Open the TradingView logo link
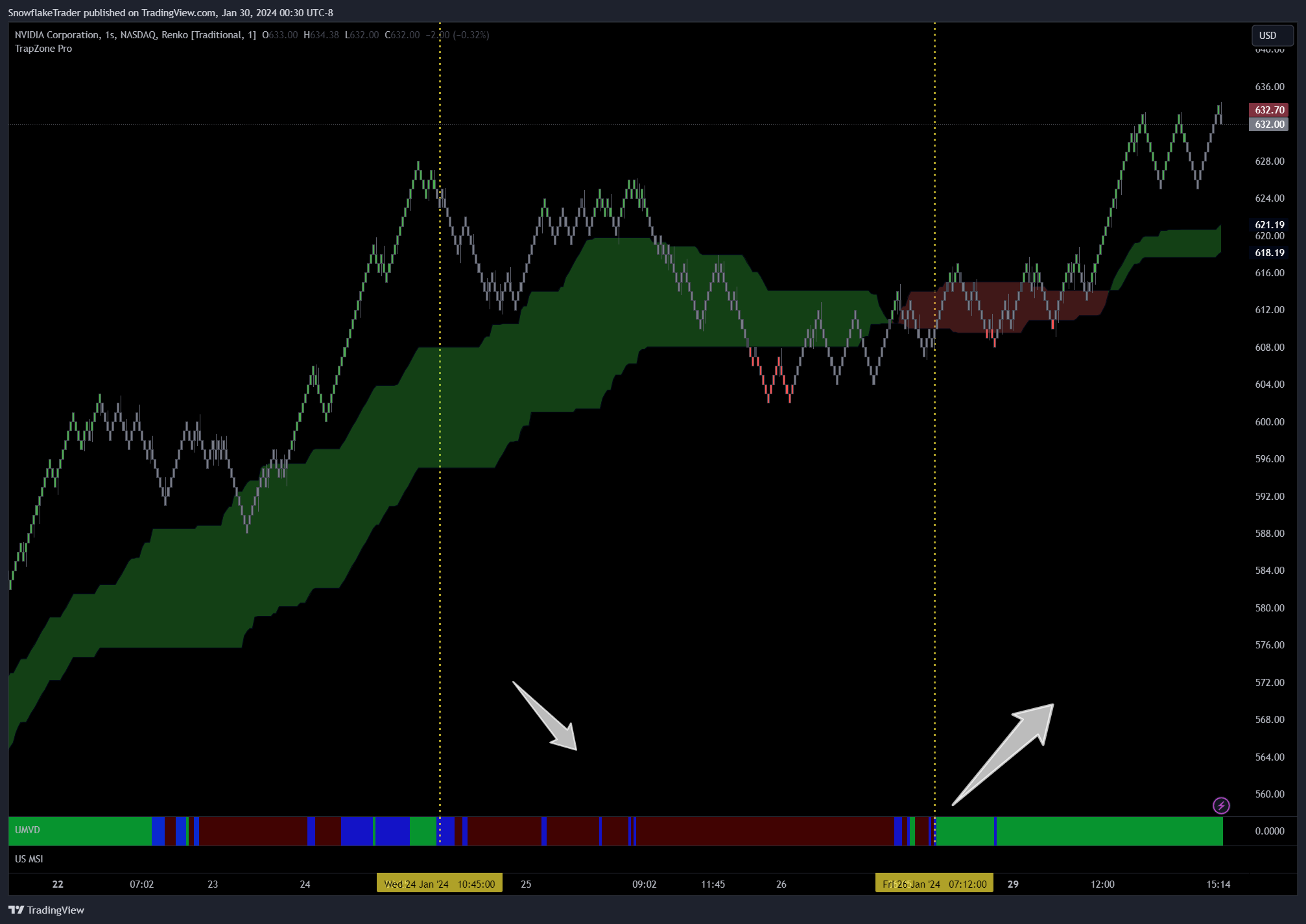The height and width of the screenshot is (924, 1306). pos(46,910)
